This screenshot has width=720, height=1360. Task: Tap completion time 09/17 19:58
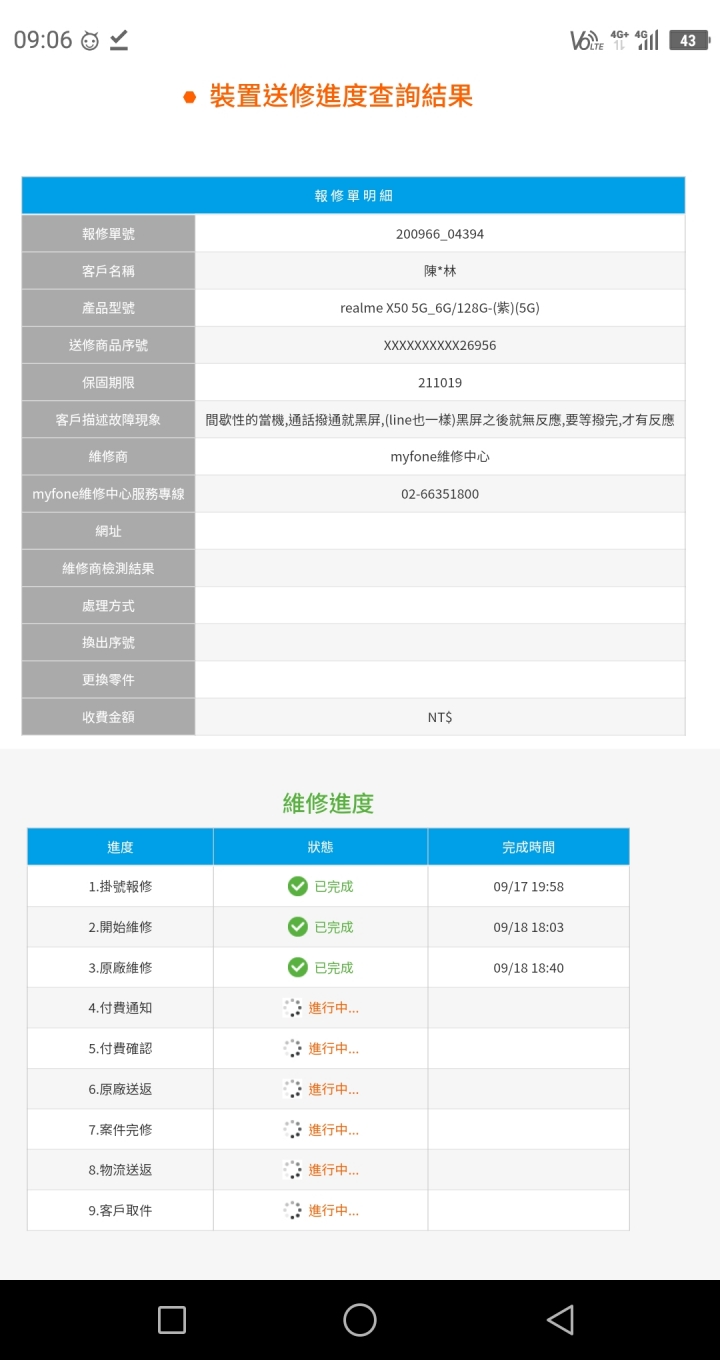tap(528, 886)
